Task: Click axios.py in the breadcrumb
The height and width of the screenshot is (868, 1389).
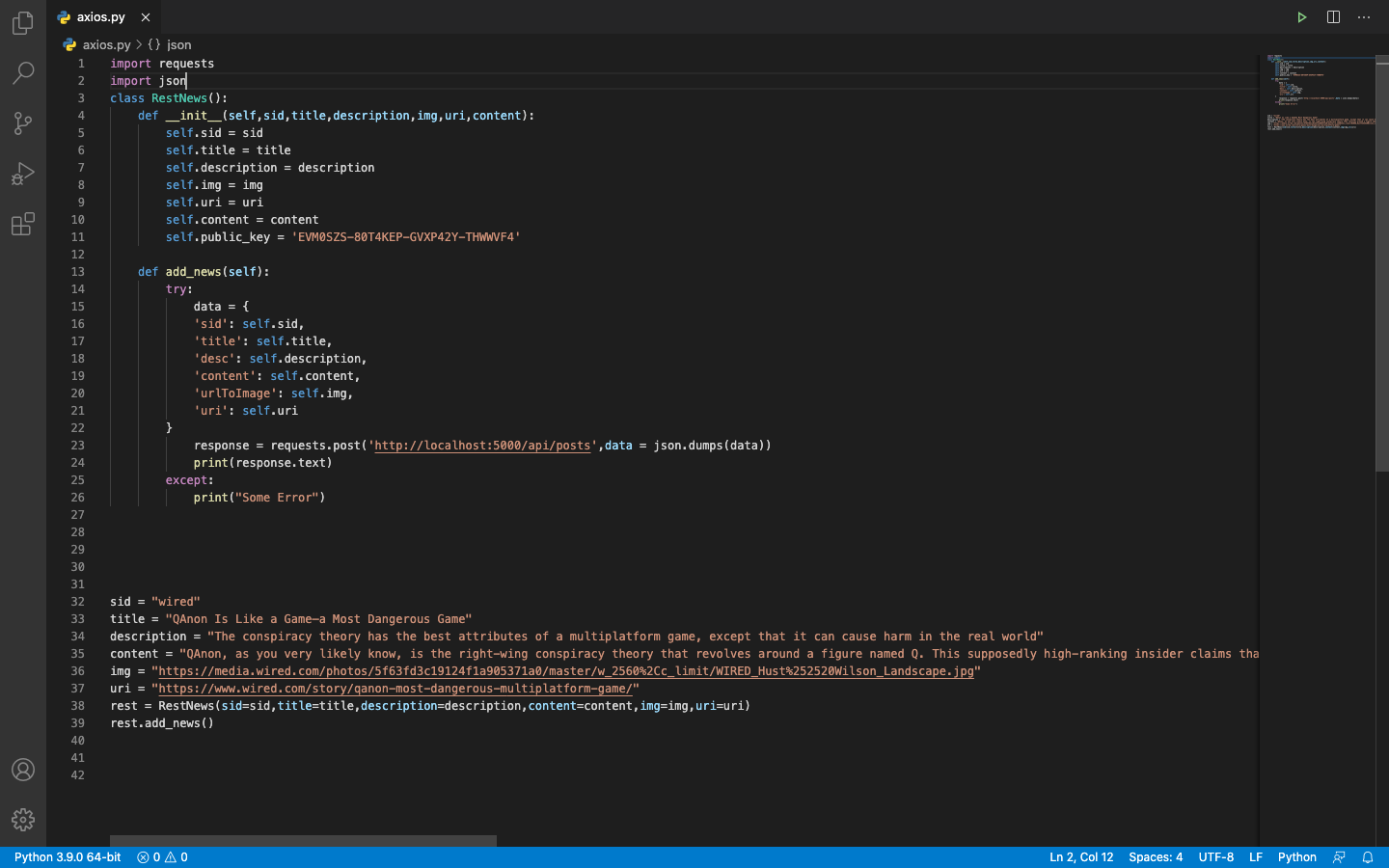Action: coord(106,44)
